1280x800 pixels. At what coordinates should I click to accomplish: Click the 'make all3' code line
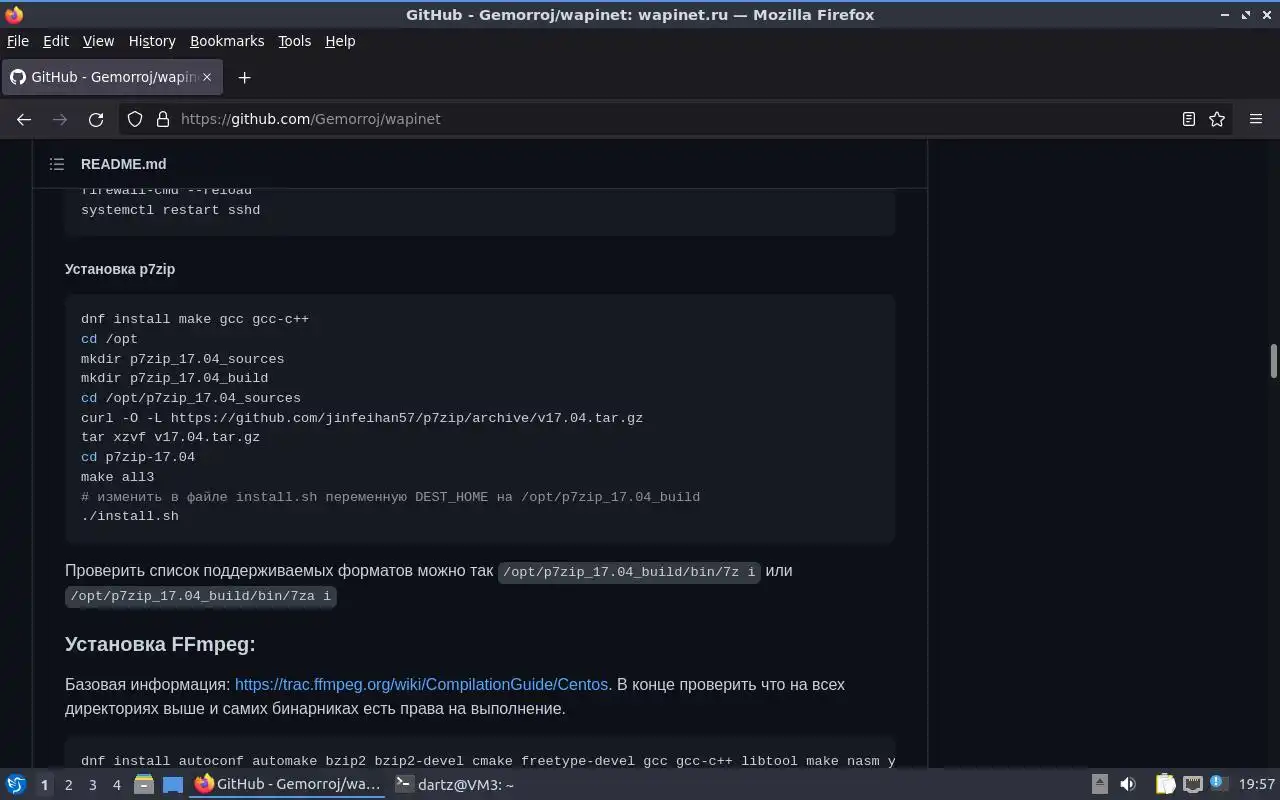(118, 477)
